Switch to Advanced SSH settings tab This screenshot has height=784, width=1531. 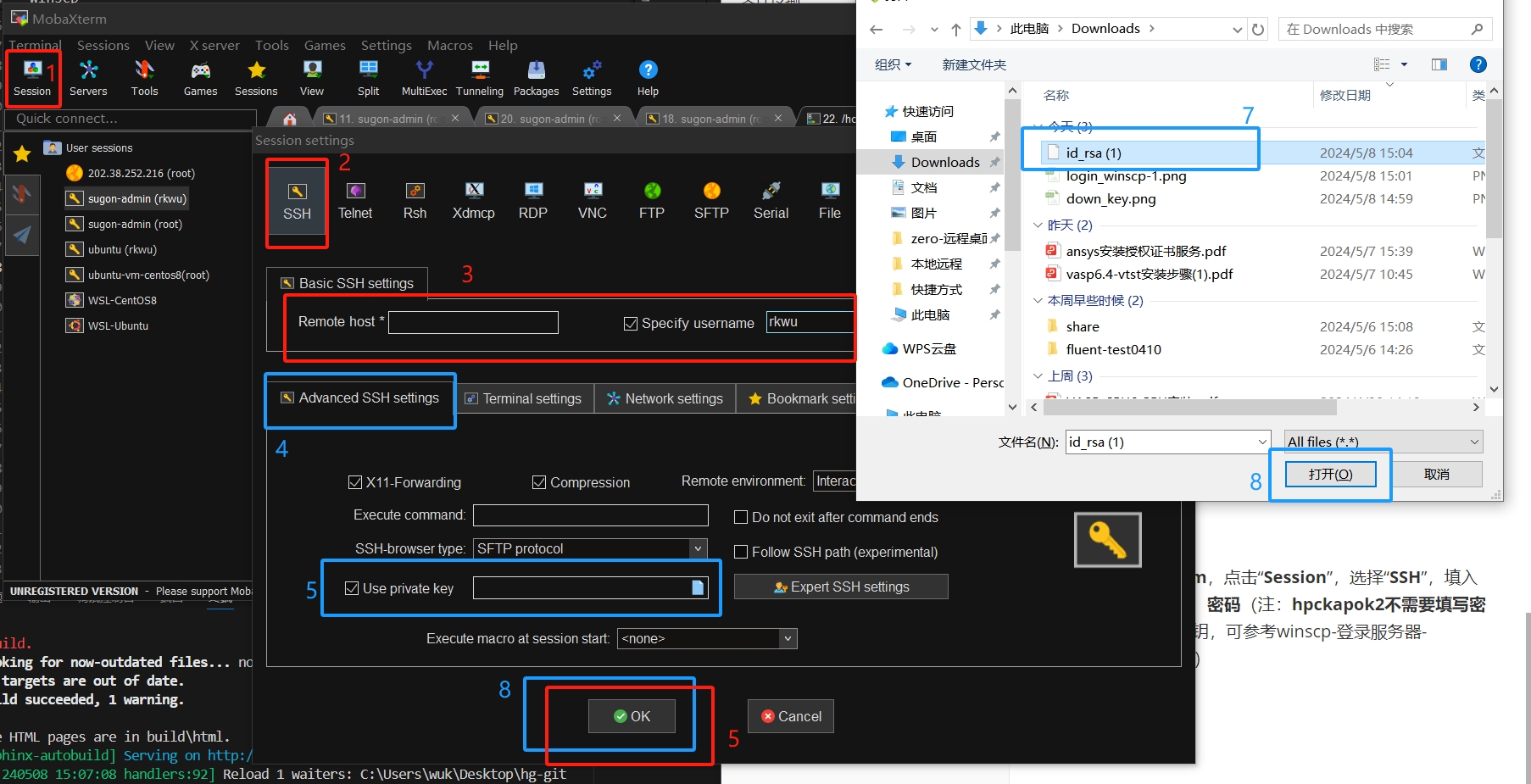(x=360, y=398)
